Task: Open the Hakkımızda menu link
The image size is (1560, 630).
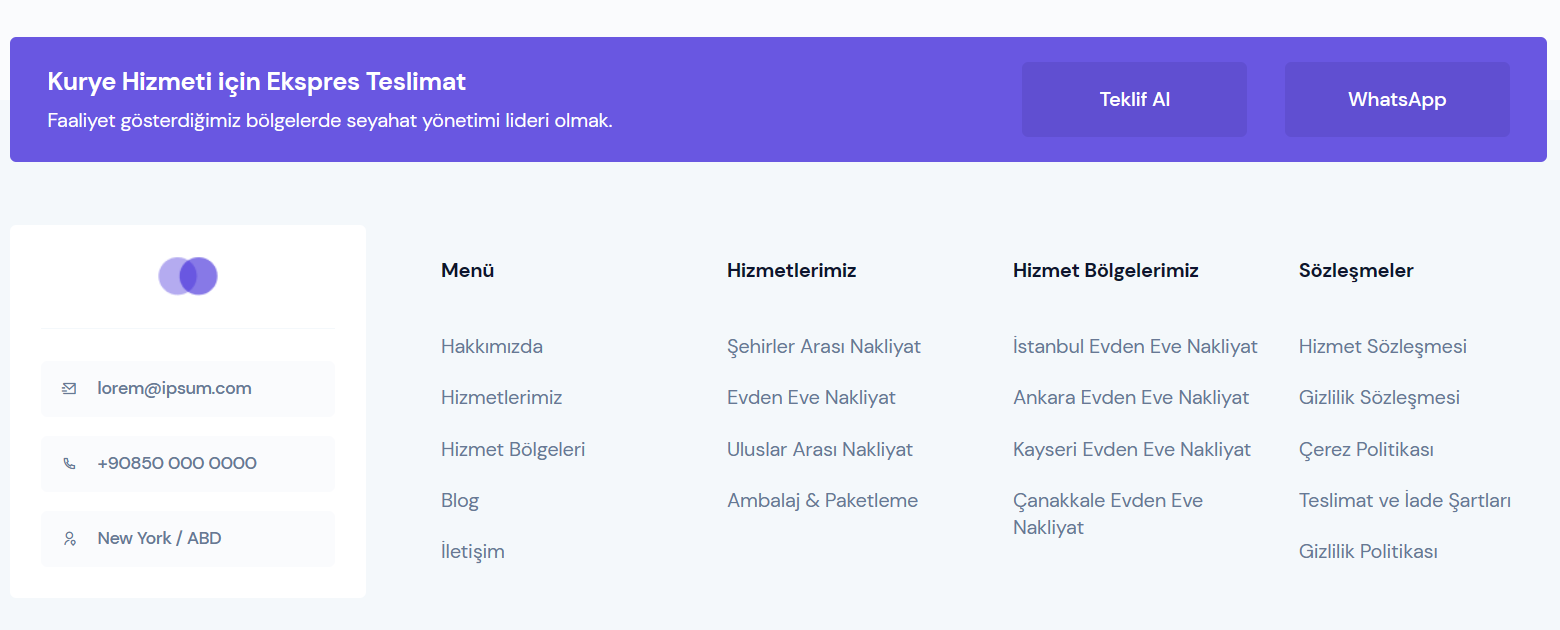Action: tap(492, 347)
